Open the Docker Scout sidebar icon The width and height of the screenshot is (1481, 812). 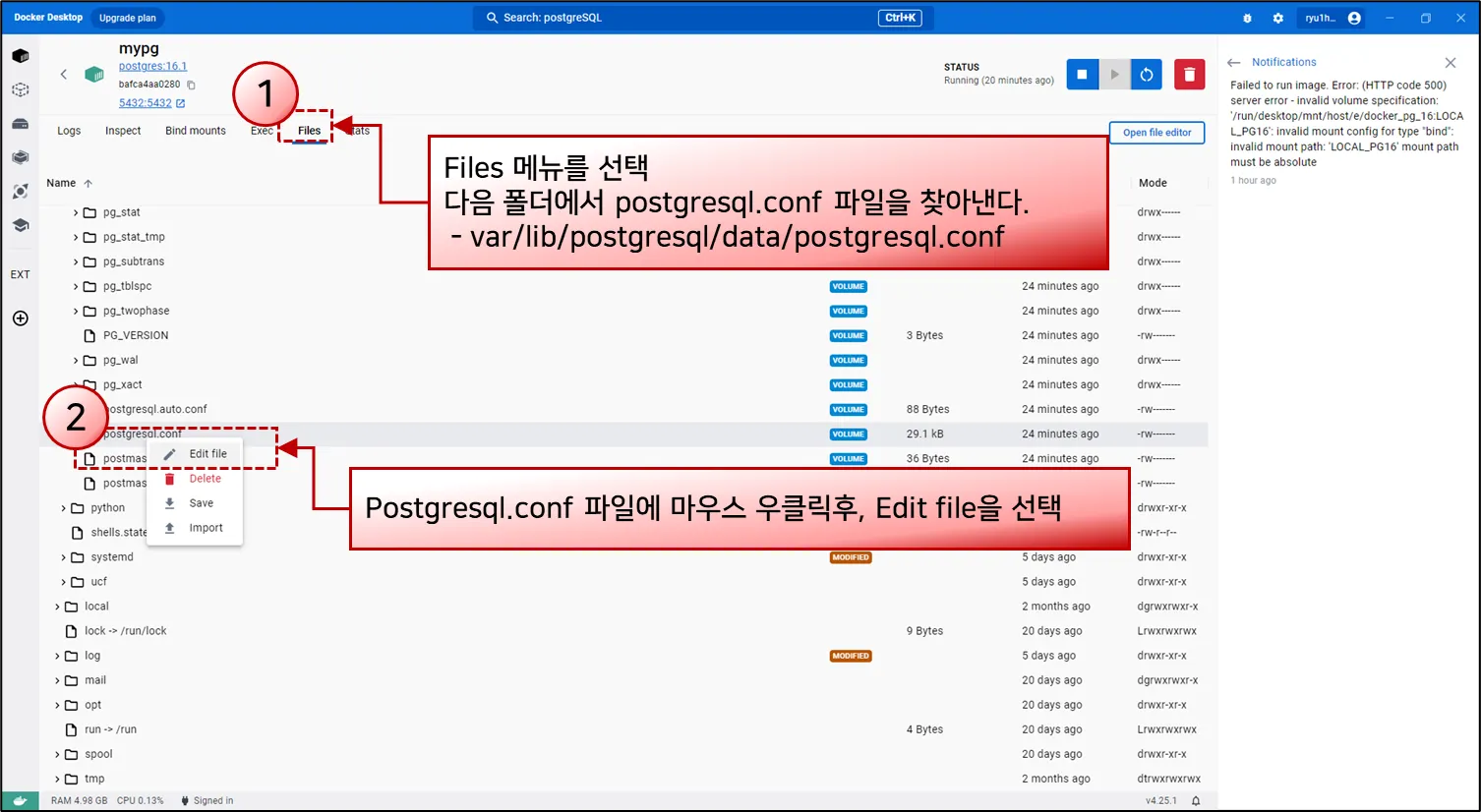pos(20,191)
